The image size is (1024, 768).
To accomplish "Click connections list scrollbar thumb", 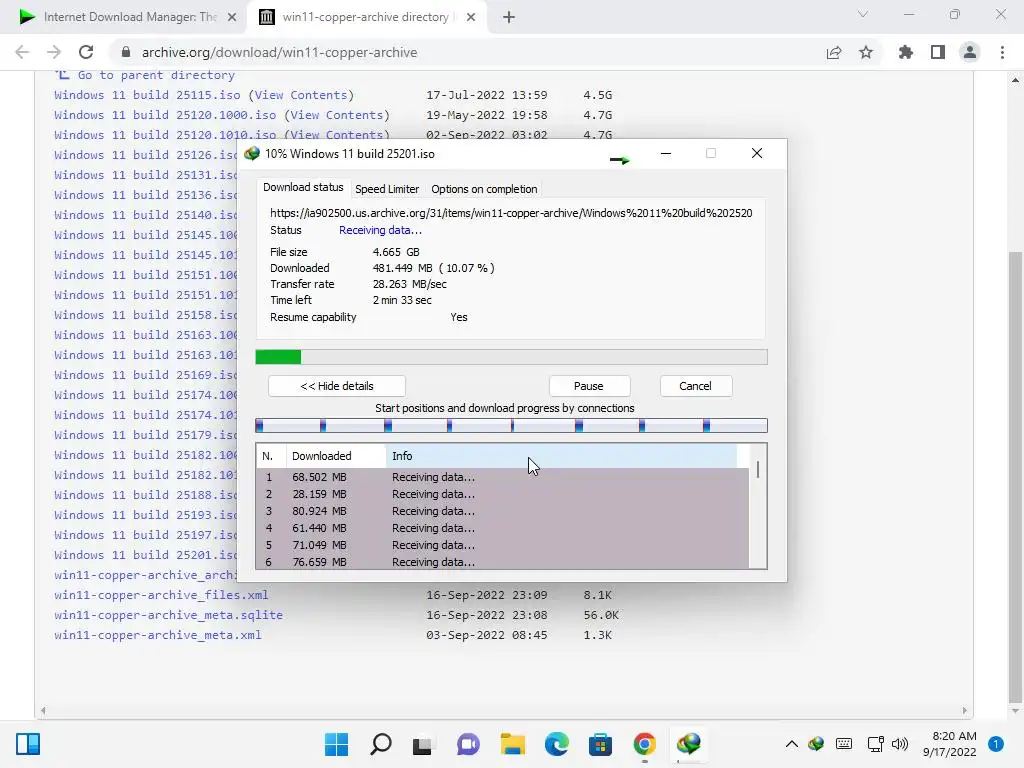I will pyautogui.click(x=758, y=470).
